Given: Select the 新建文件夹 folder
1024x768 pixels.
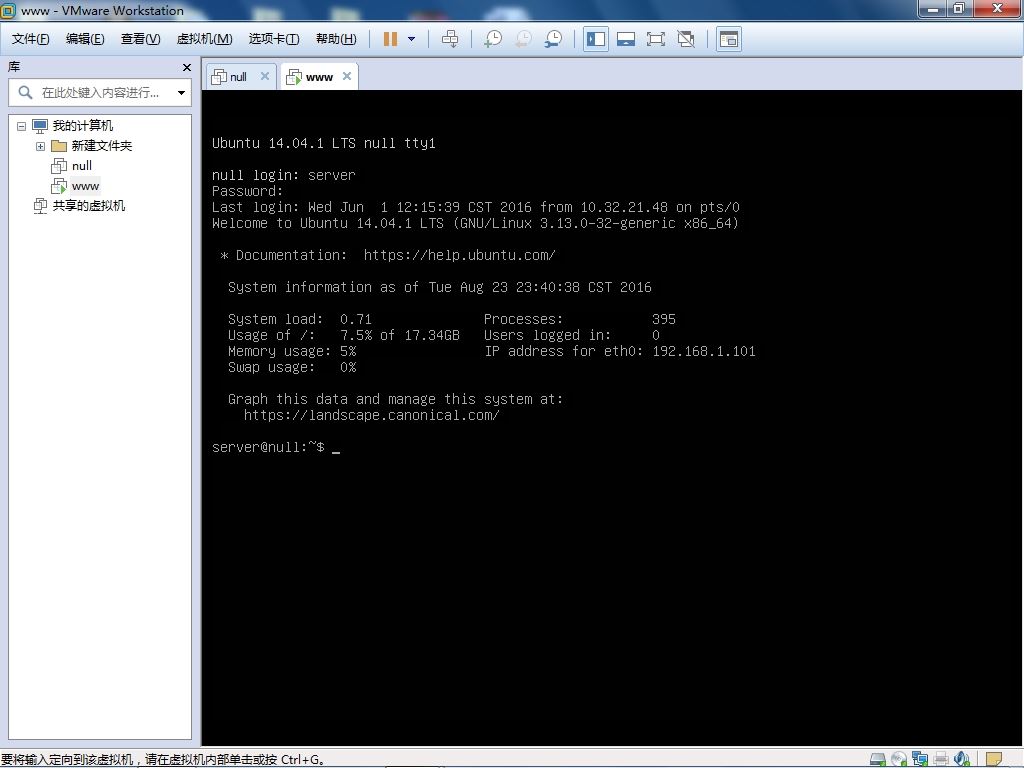Looking at the screenshot, I should 101,146.
